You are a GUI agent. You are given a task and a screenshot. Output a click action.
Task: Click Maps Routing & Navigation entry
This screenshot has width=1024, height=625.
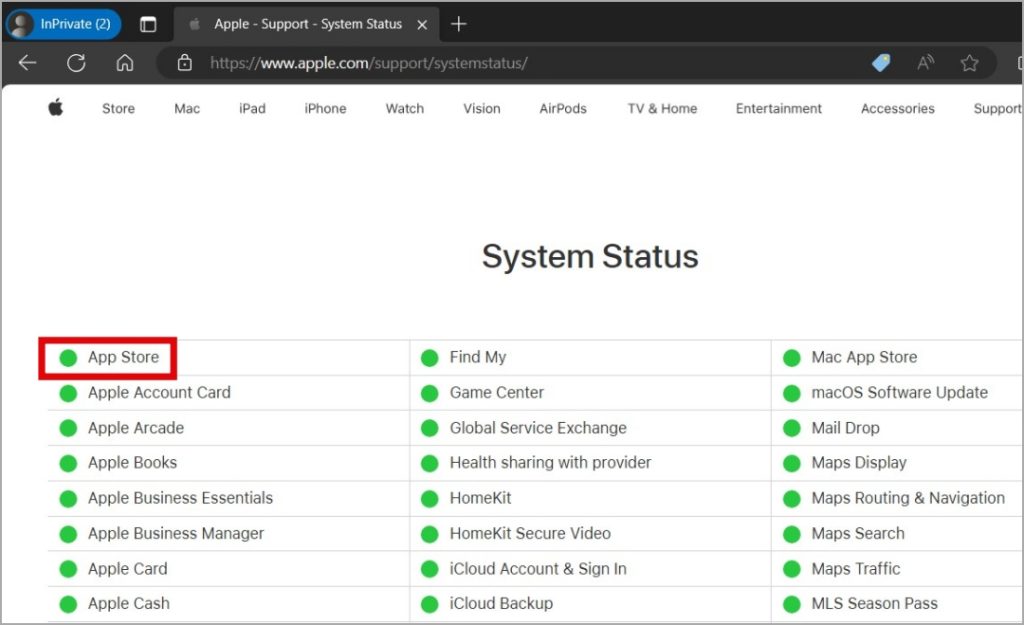point(908,498)
